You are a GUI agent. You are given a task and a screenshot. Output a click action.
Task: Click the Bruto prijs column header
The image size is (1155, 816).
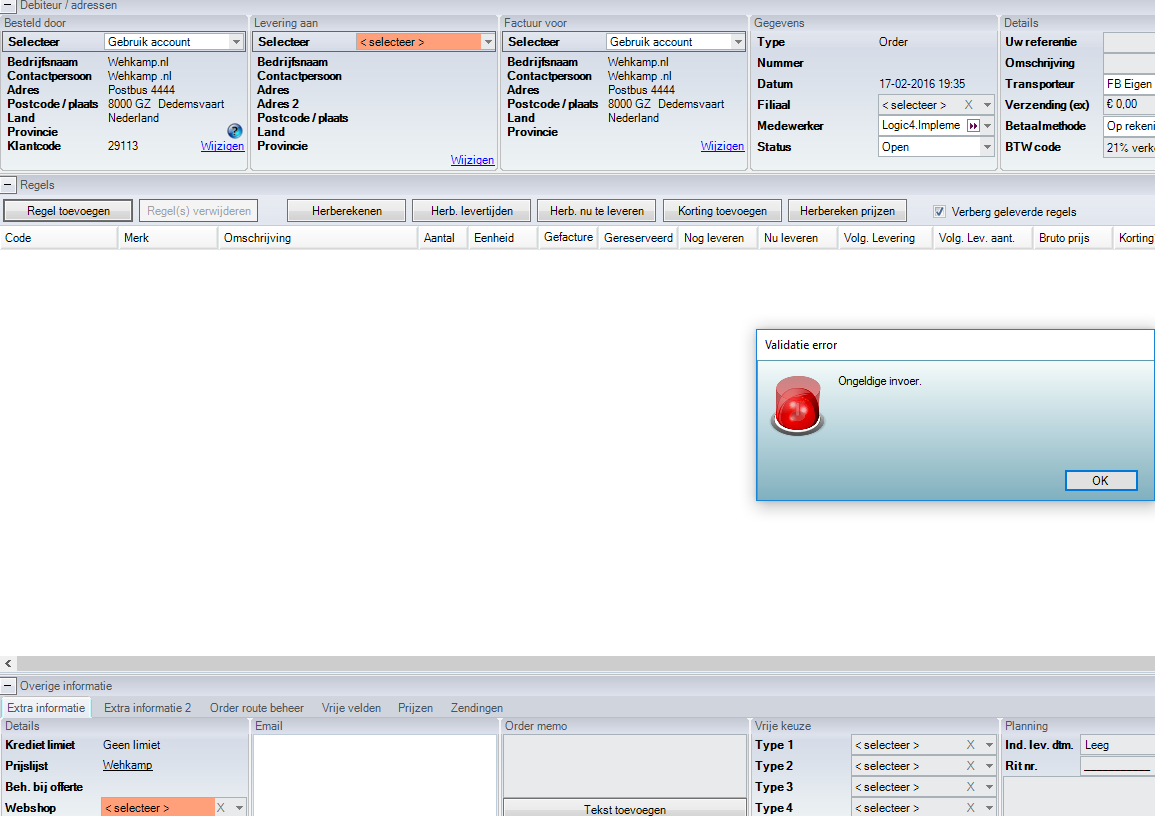point(1072,238)
